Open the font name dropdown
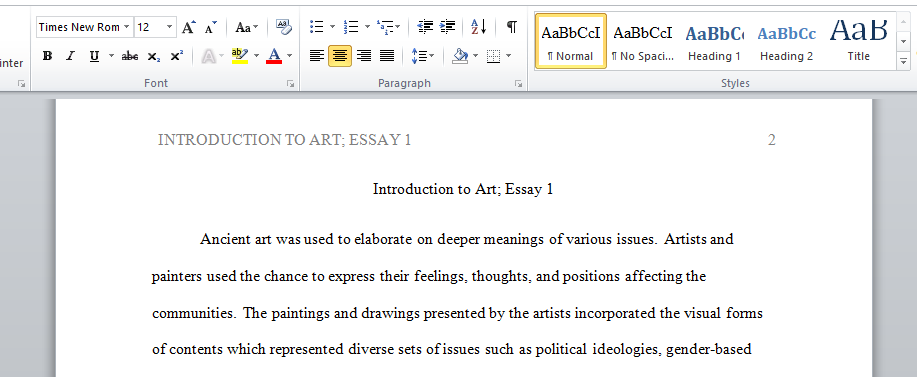 (127, 27)
